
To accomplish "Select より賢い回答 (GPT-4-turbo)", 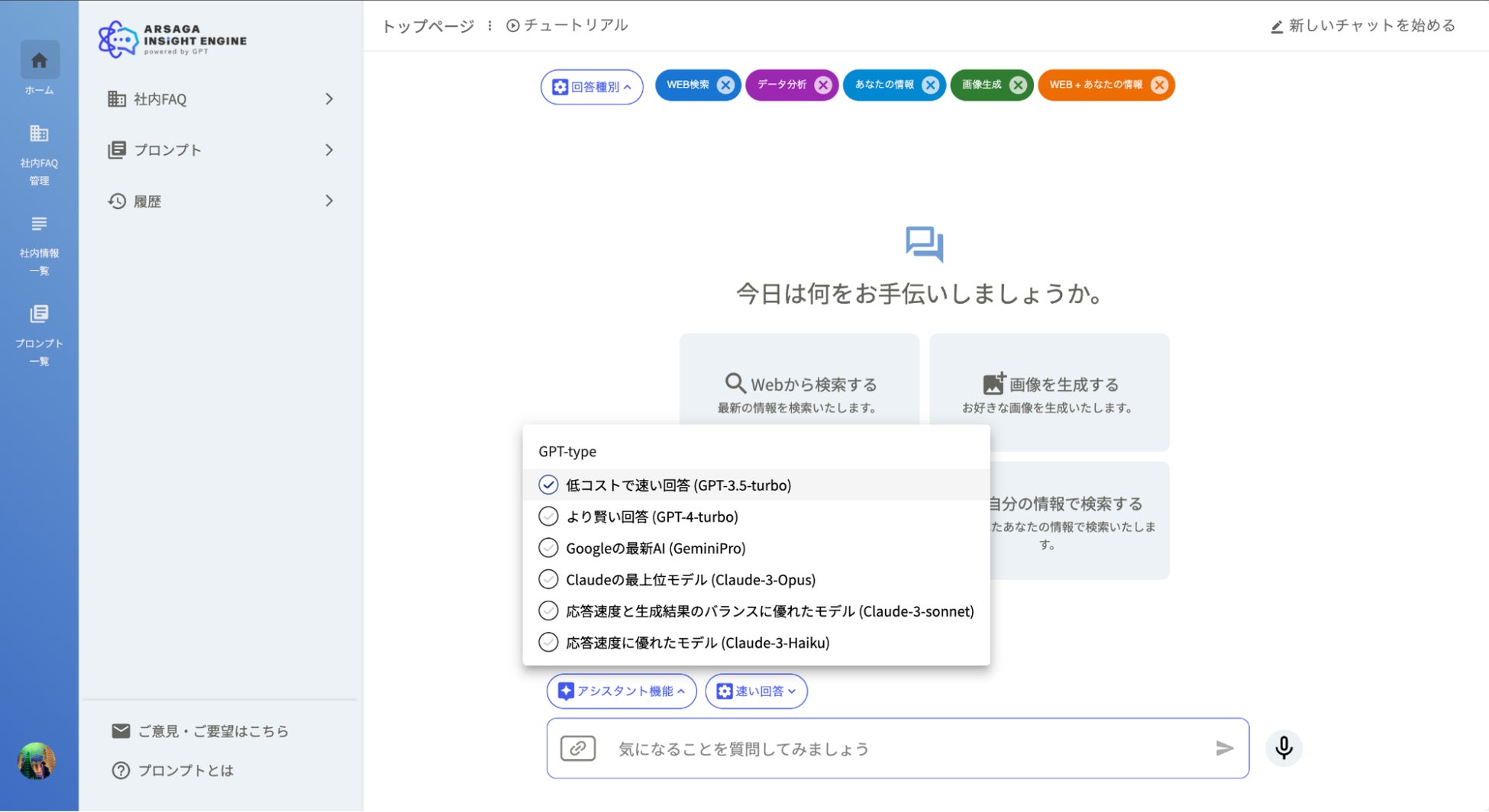I will [x=756, y=517].
